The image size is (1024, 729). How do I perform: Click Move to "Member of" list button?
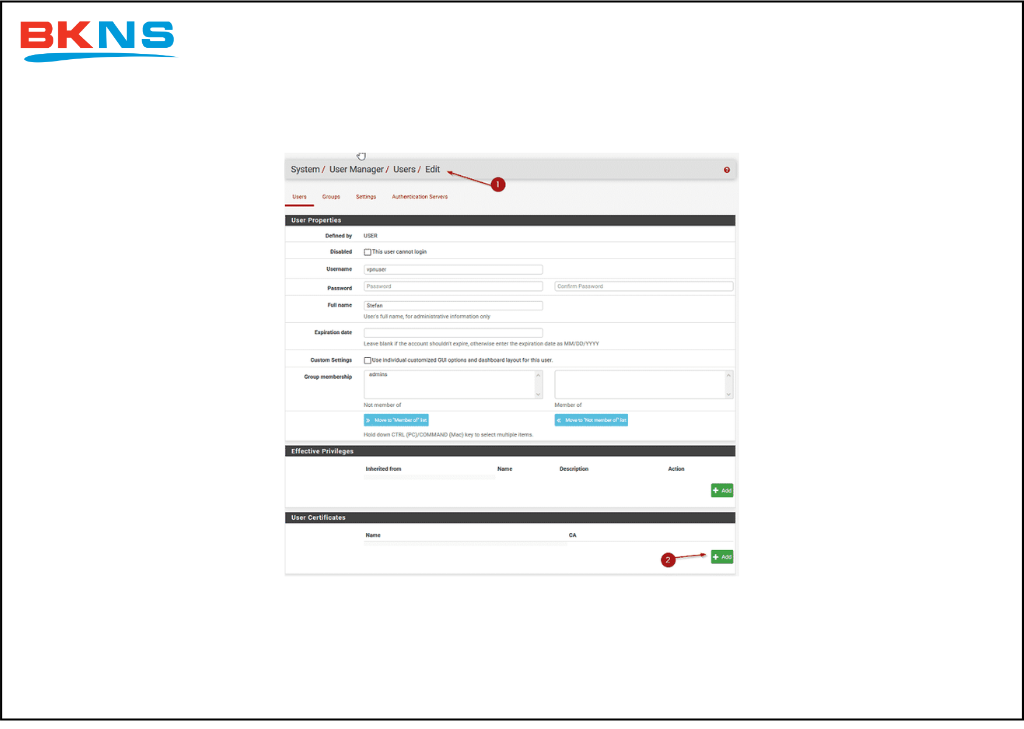tap(396, 420)
